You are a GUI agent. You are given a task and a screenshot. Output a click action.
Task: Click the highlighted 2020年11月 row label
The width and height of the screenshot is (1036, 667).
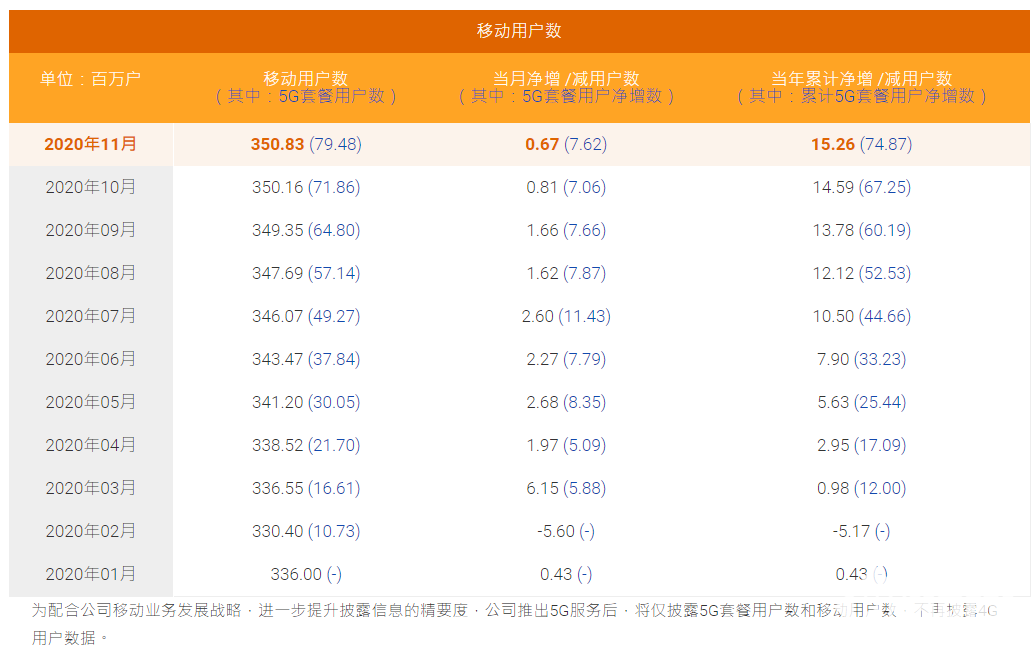[91, 144]
